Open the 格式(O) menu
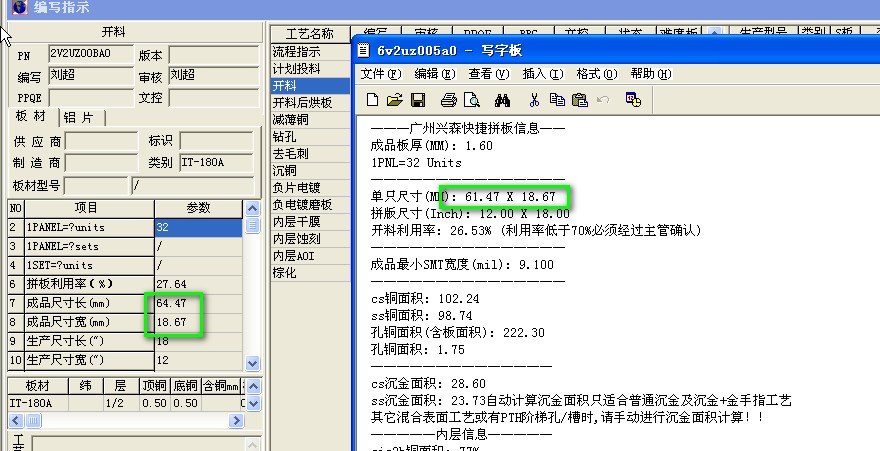Screen dimensions: 880x451 click(597, 74)
